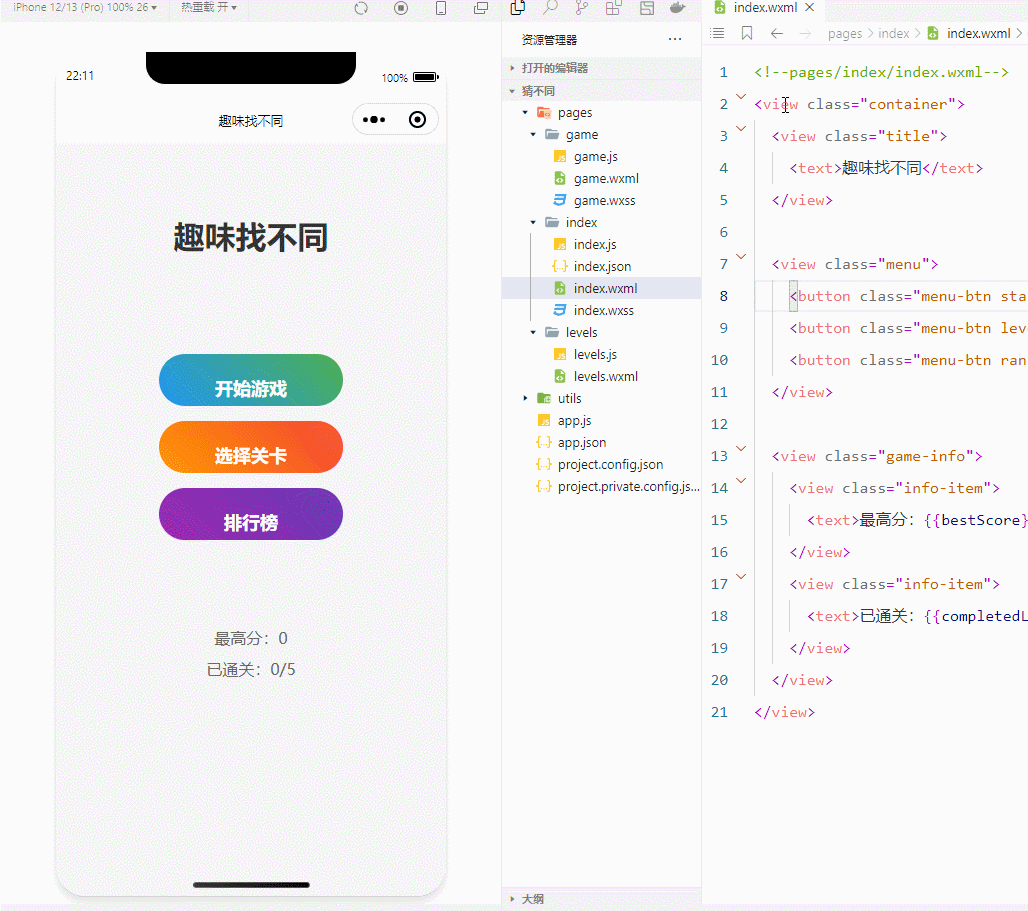Click the outline list icon in editor toolbar
The image size is (1028, 911).
[717, 33]
